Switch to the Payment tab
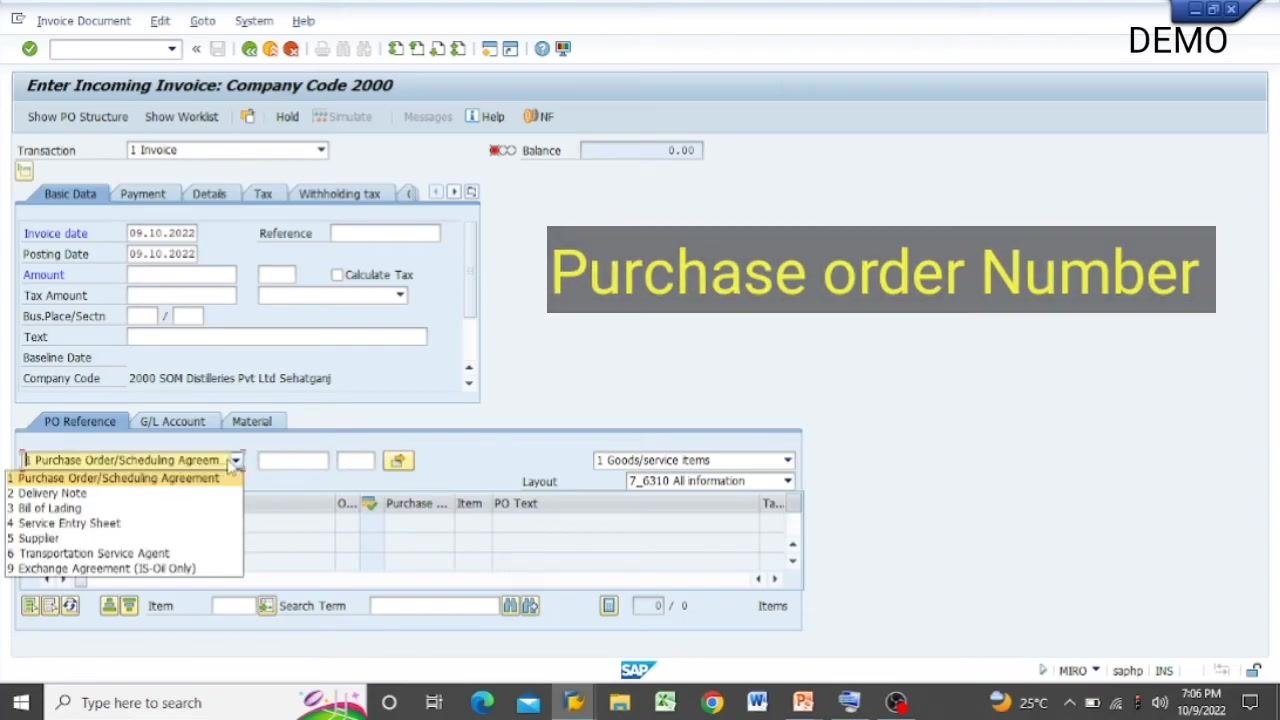1280x720 pixels. [x=143, y=194]
